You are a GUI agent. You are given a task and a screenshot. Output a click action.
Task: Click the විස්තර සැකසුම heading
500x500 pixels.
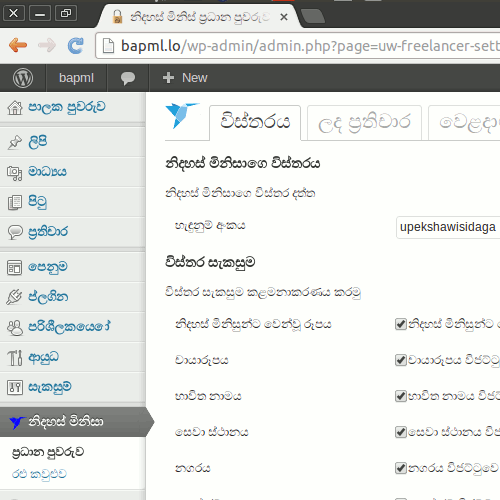pyautogui.click(x=210, y=263)
